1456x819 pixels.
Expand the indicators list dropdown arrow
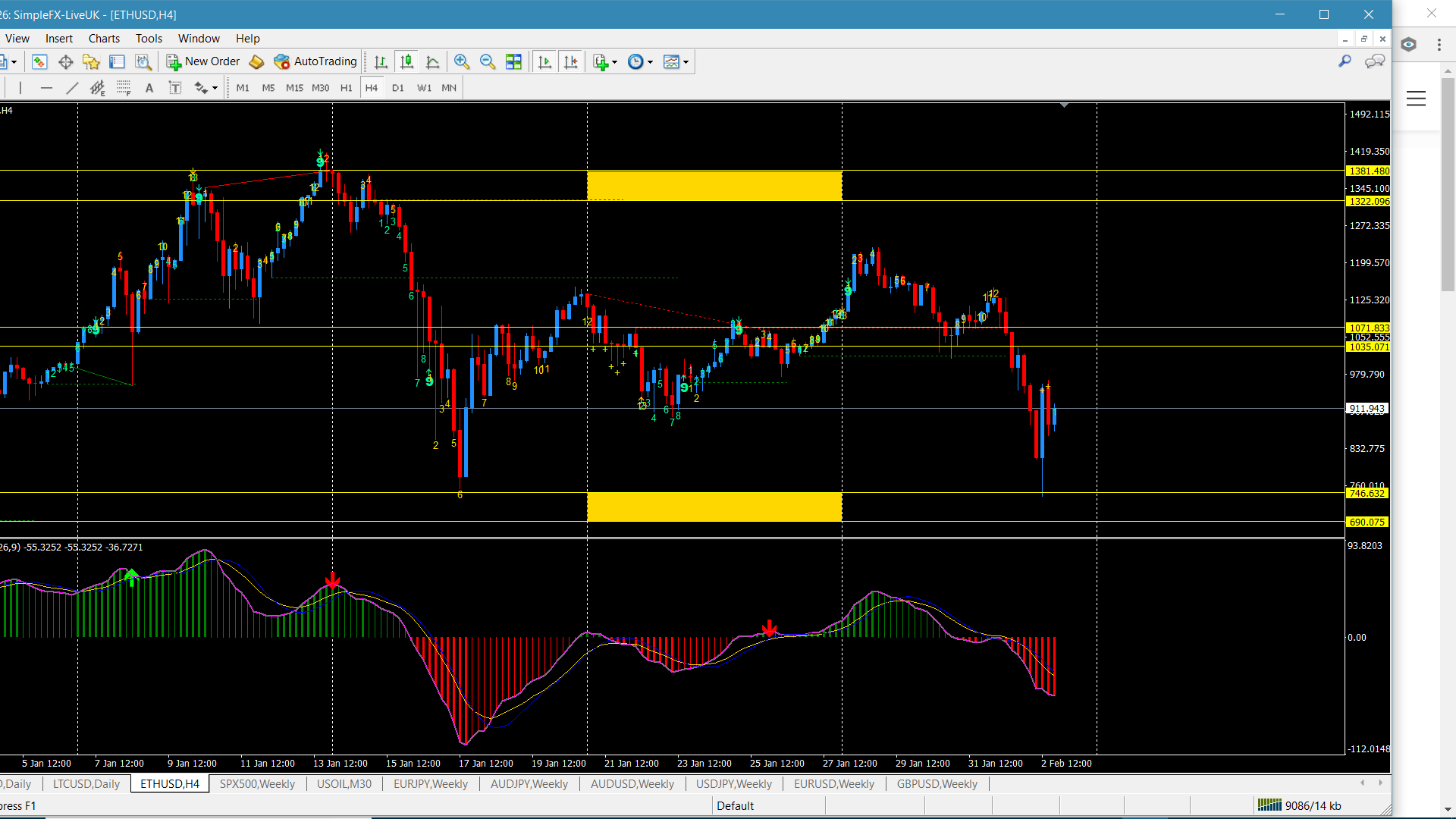tap(614, 62)
